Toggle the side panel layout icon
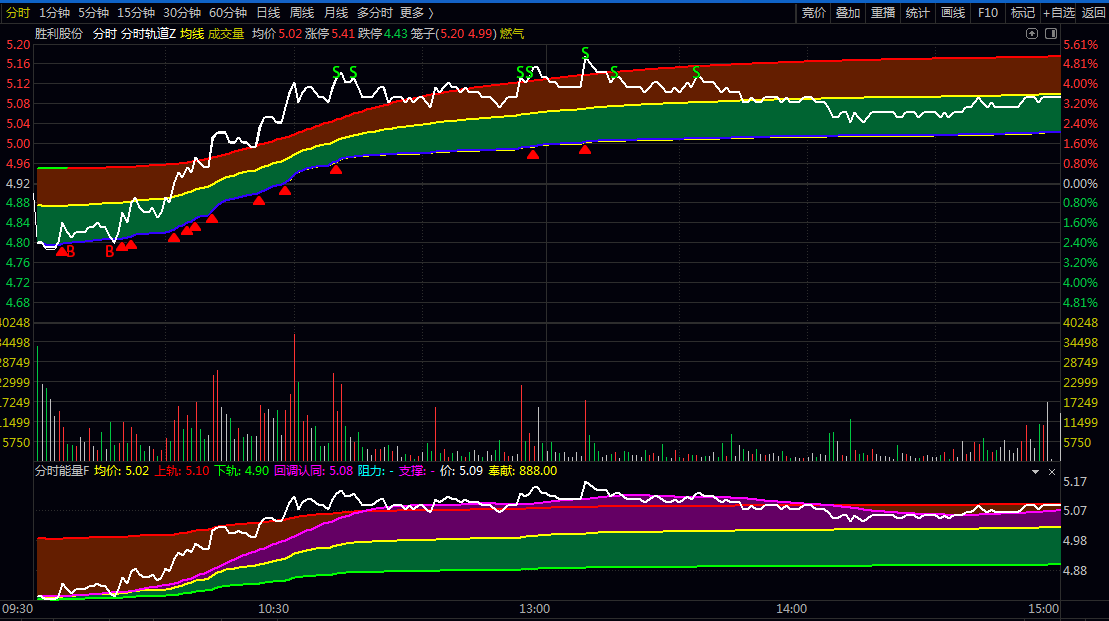Viewport: 1109px width, 621px height. (x=1051, y=33)
